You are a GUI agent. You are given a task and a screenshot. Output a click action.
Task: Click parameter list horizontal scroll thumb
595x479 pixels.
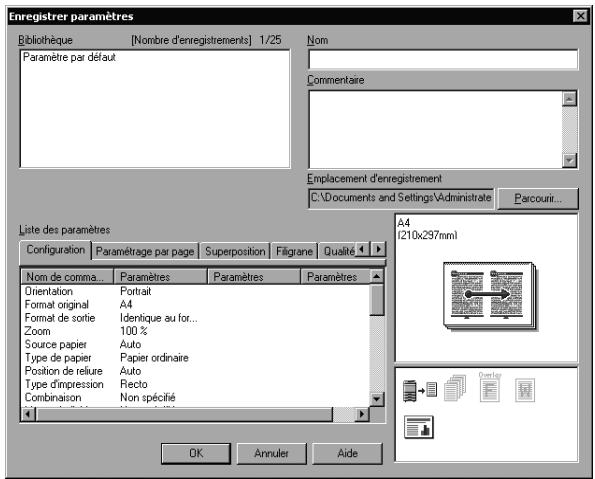(184, 414)
